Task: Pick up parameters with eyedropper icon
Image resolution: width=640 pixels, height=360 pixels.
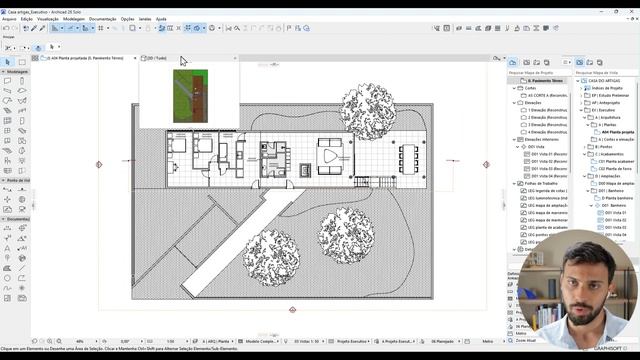Action: (x=34, y=28)
